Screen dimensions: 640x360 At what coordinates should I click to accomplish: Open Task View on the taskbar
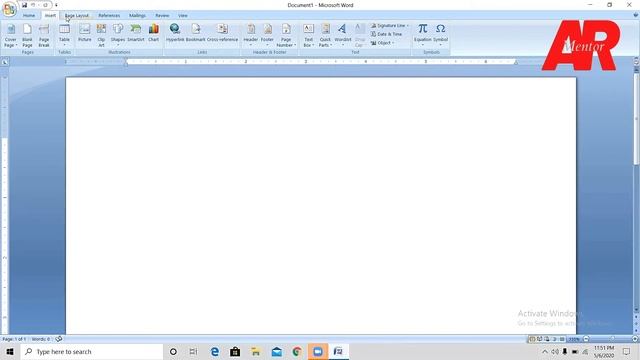[193, 351]
